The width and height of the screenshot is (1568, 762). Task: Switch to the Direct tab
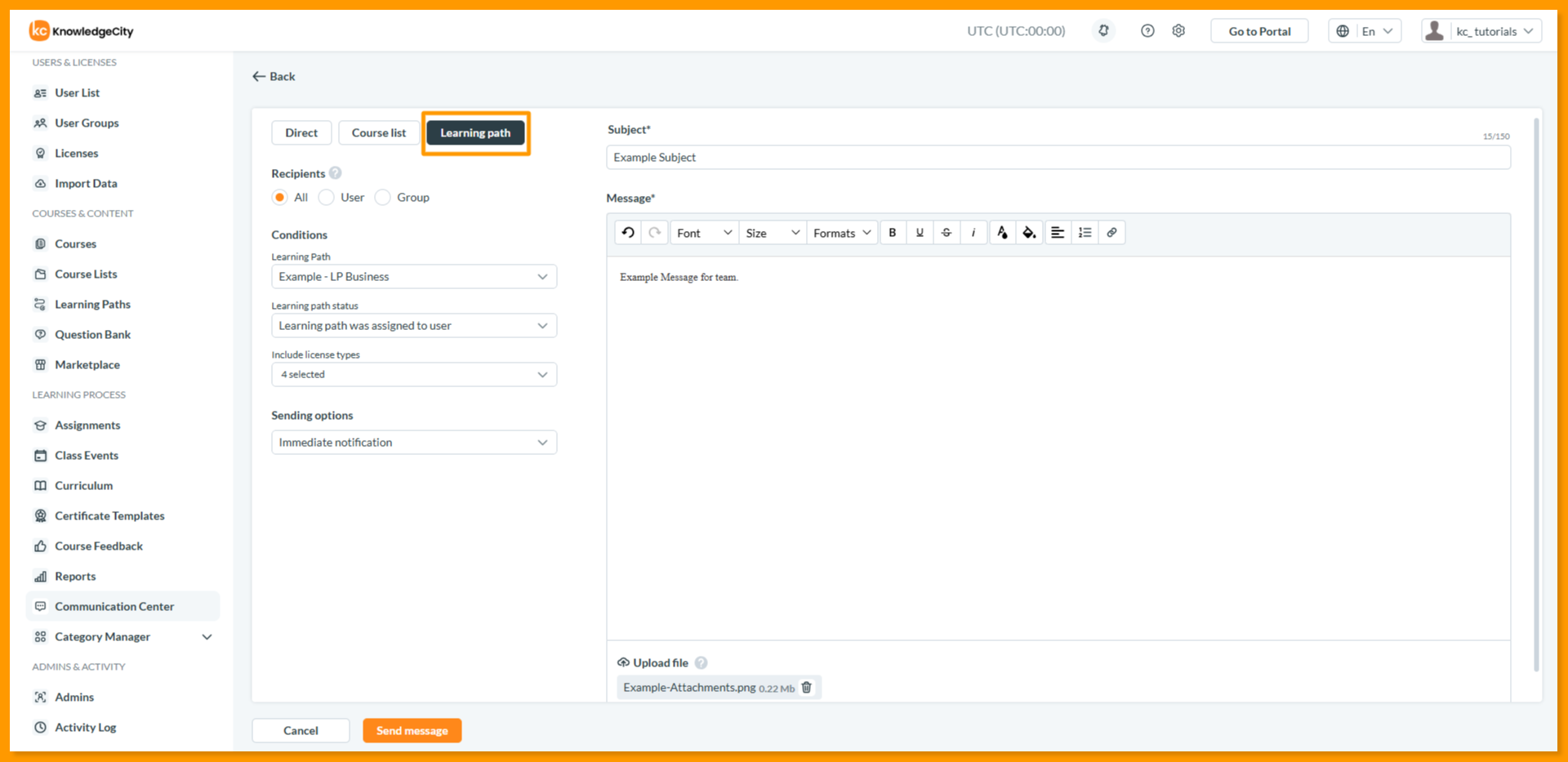(x=301, y=133)
